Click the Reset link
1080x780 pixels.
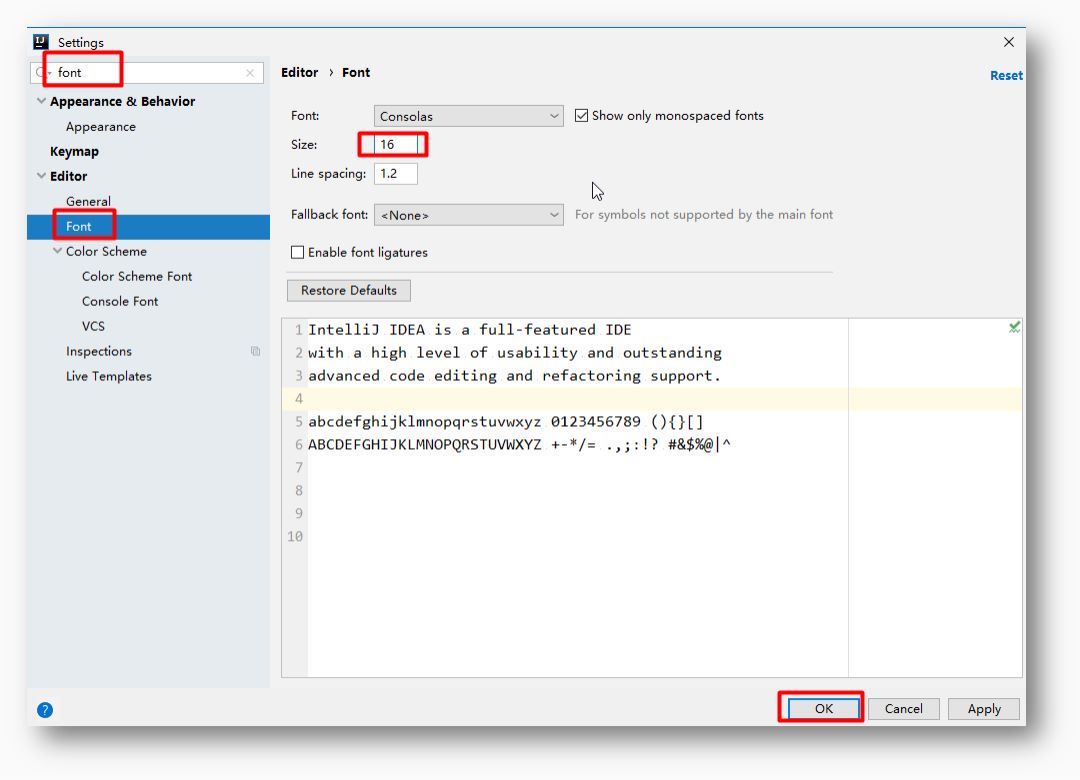(1006, 76)
